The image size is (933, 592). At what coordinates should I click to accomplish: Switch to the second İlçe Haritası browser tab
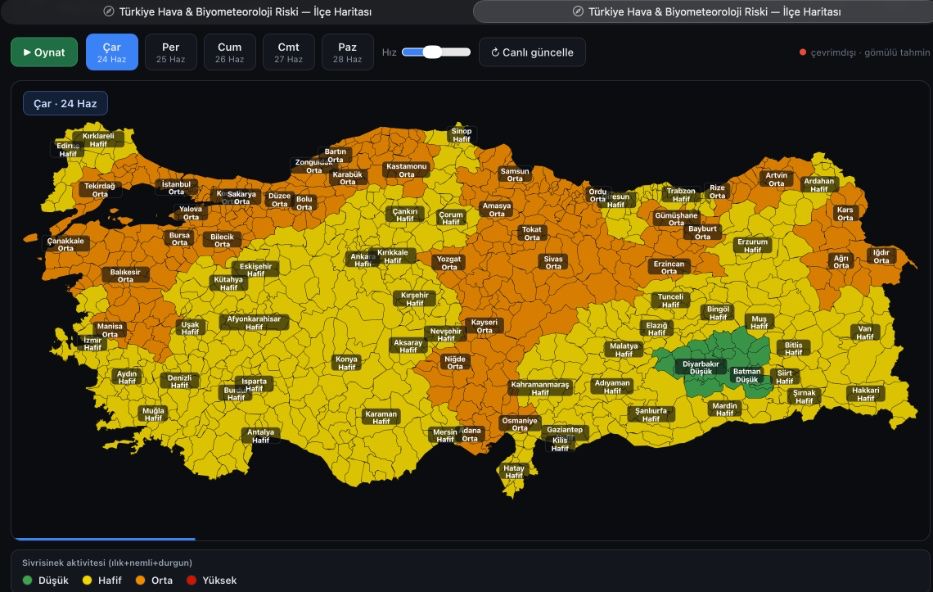703,11
